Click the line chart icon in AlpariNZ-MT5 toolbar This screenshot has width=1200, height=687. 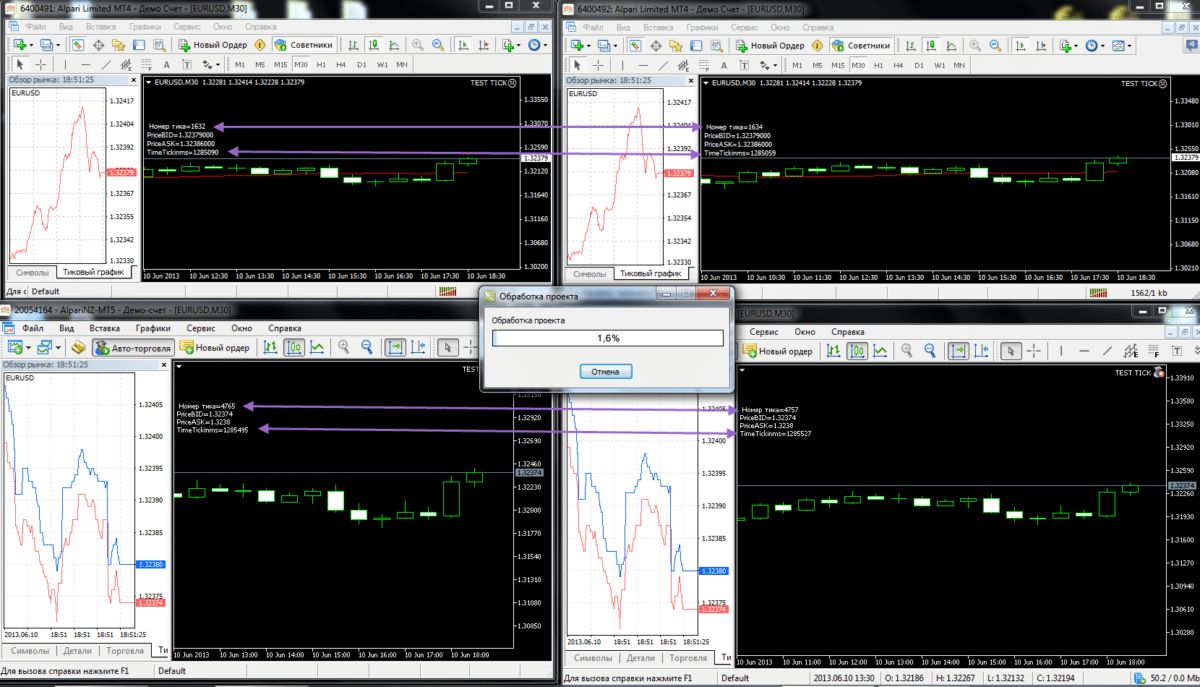[x=317, y=347]
